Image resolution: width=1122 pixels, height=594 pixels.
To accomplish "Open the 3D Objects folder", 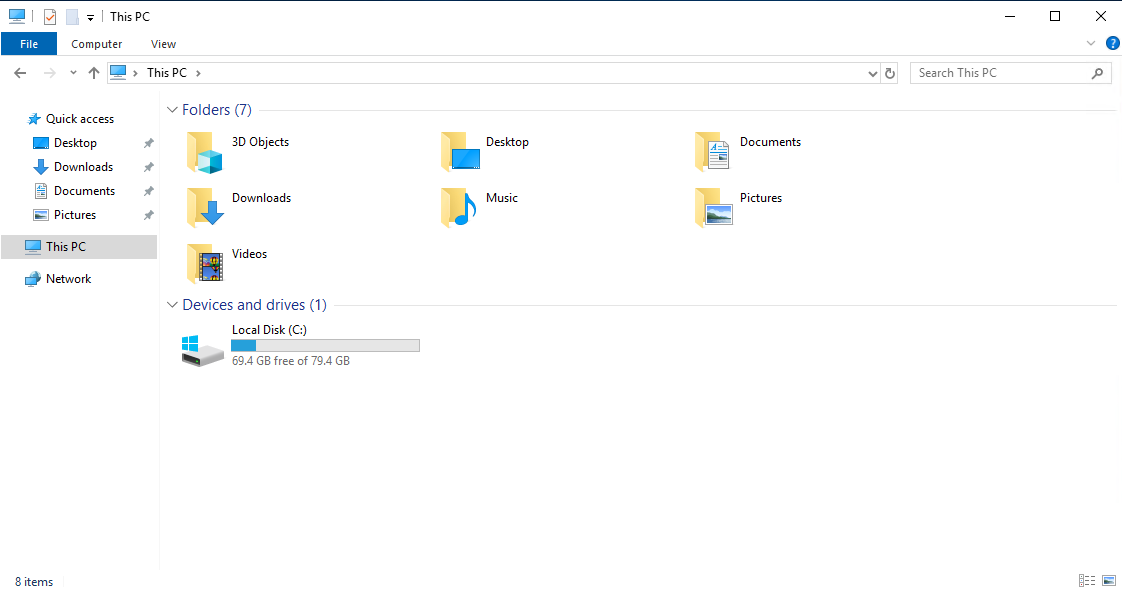I will (x=204, y=151).
